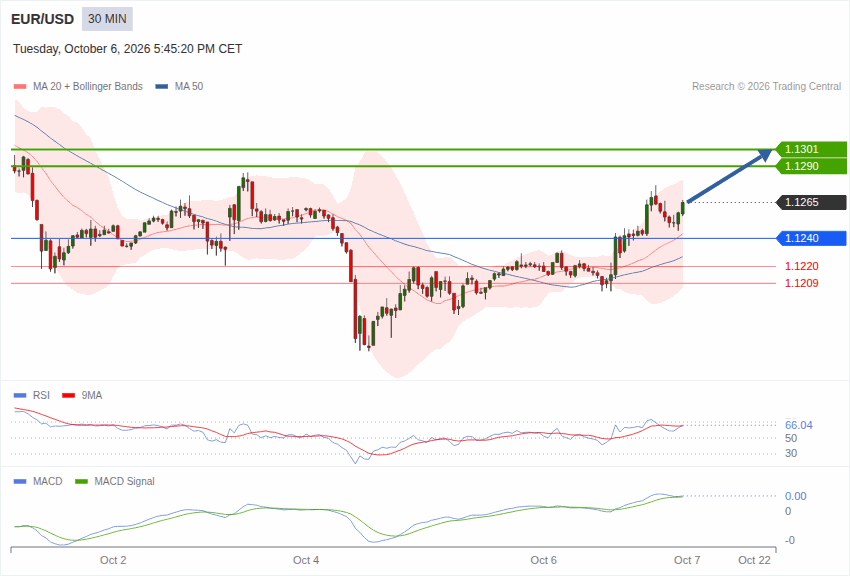Click the 30 MIN timeframe badge

[107, 19]
